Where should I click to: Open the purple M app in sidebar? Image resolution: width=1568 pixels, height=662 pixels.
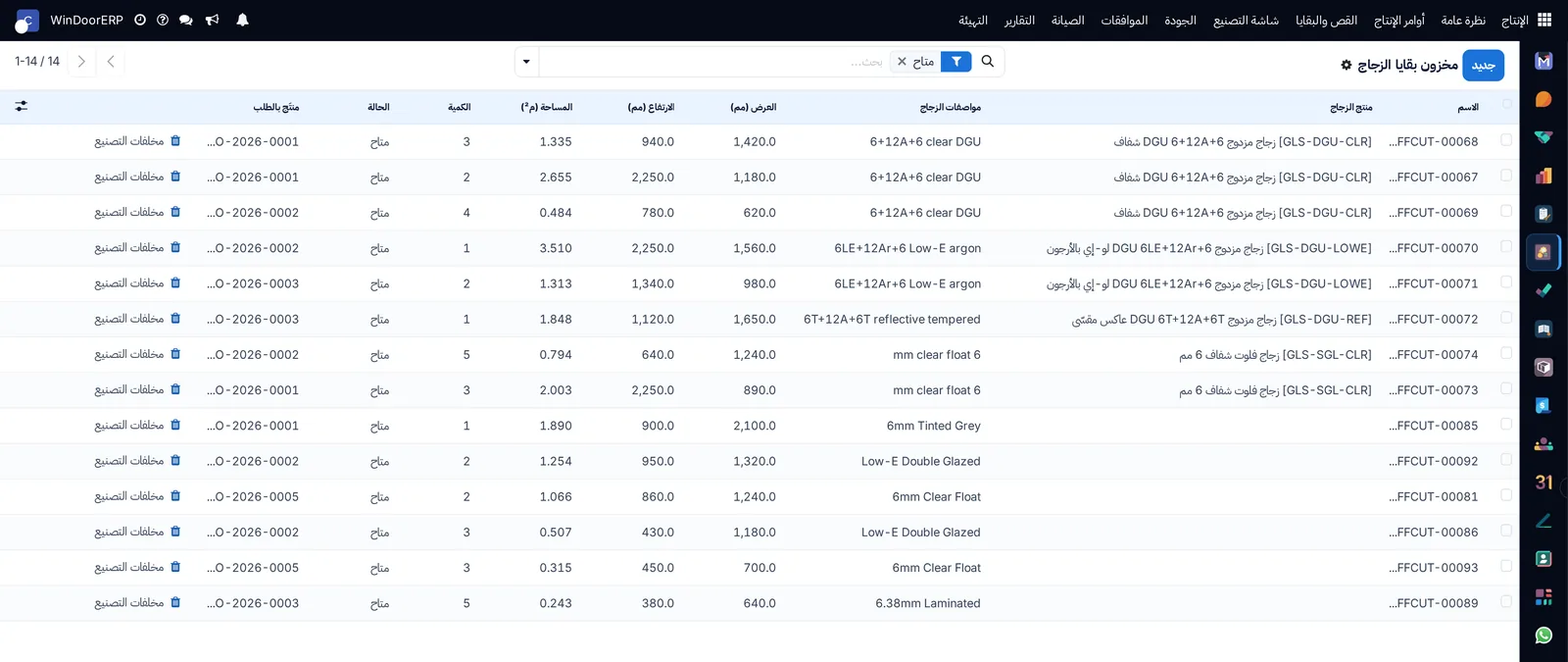click(x=1543, y=61)
